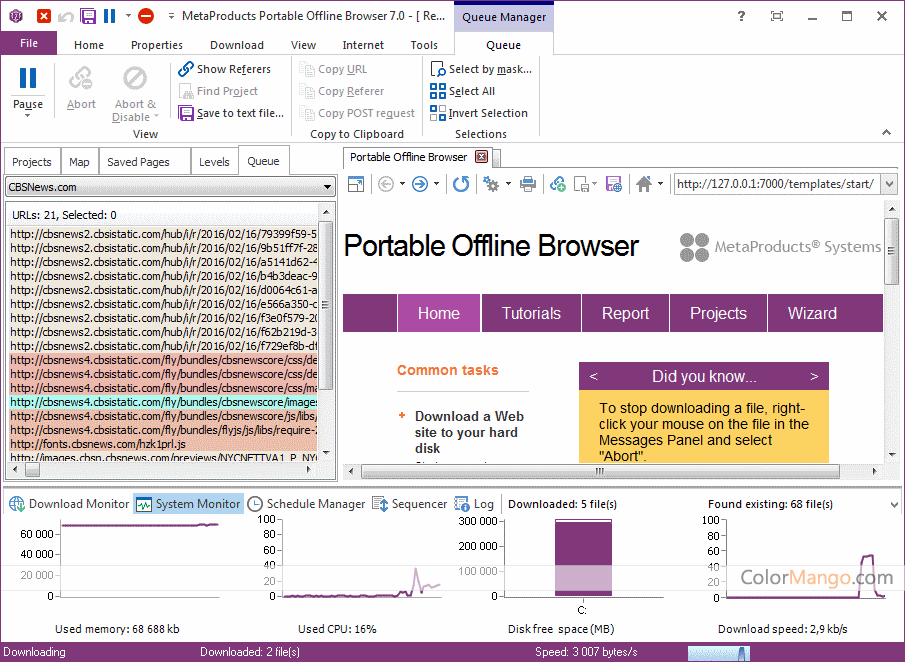Image resolution: width=905 pixels, height=662 pixels.
Task: Click the ribbon display options icon in title bar
Action: pyautogui.click(x=777, y=16)
